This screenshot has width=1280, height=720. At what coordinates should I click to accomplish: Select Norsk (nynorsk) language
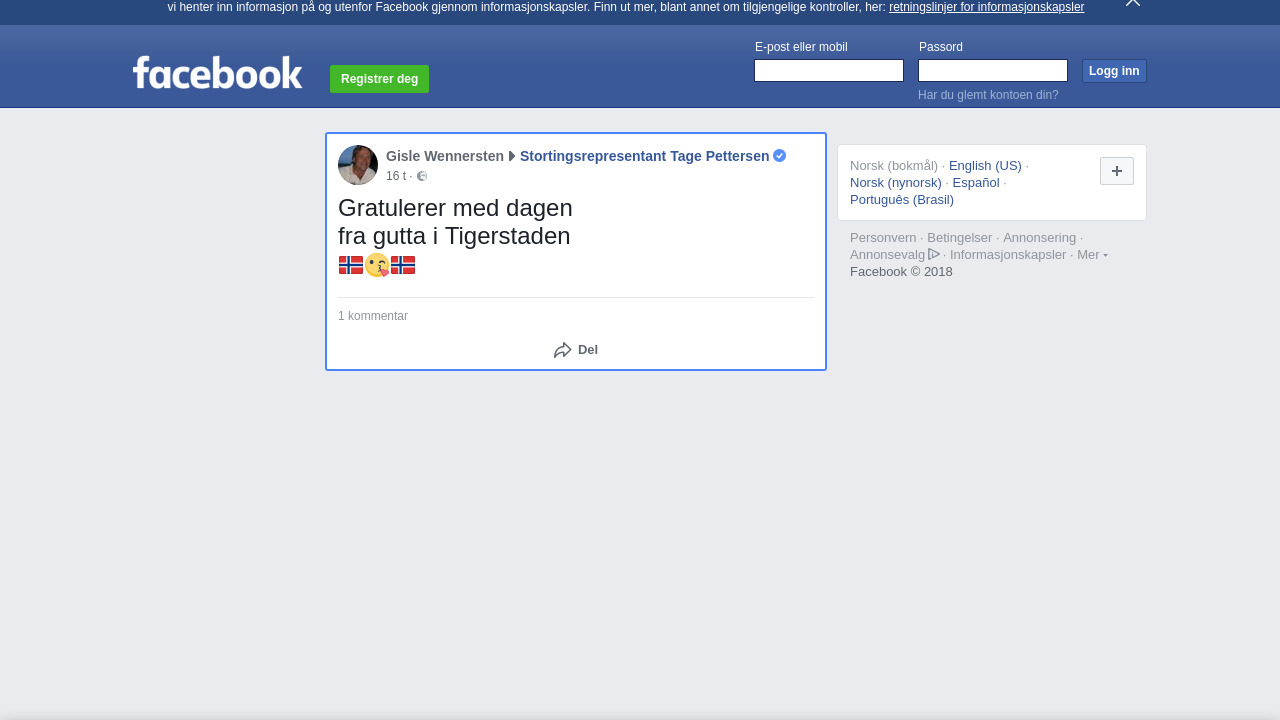tap(896, 183)
